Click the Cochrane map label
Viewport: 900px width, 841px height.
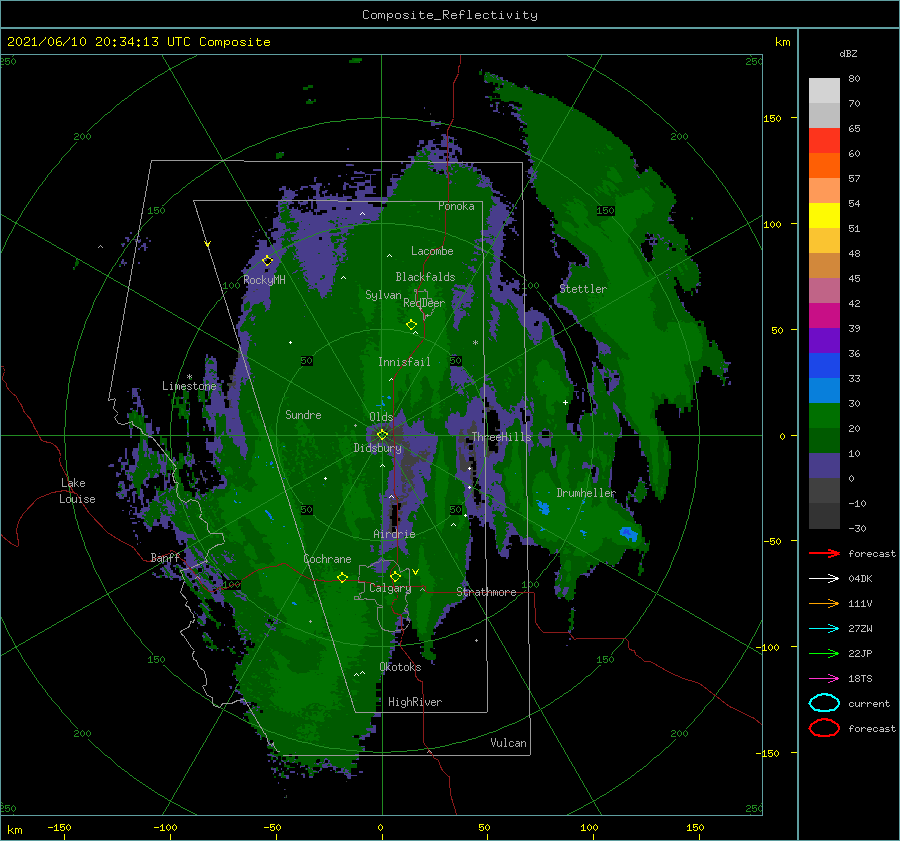click(327, 559)
